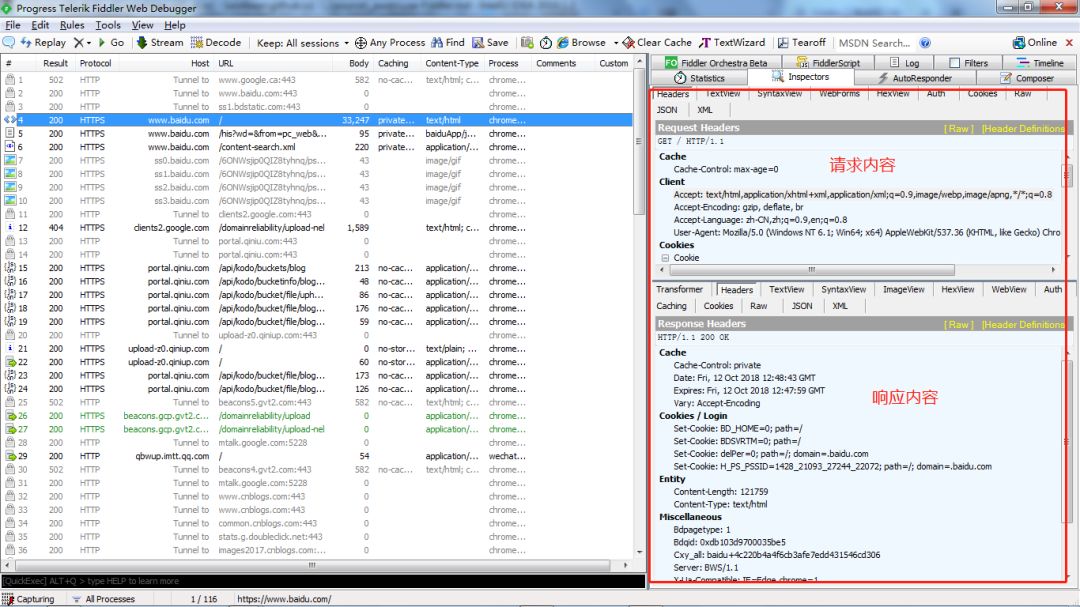Image resolution: width=1080 pixels, height=607 pixels.
Task: Toggle the Online indicator in the toolbar
Action: coord(1035,43)
